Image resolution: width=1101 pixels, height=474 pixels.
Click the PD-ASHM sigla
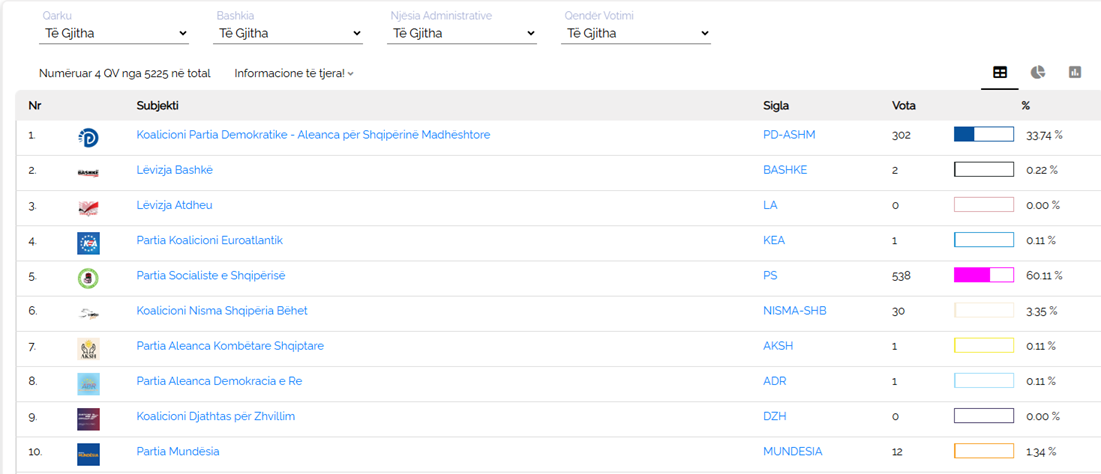click(789, 135)
